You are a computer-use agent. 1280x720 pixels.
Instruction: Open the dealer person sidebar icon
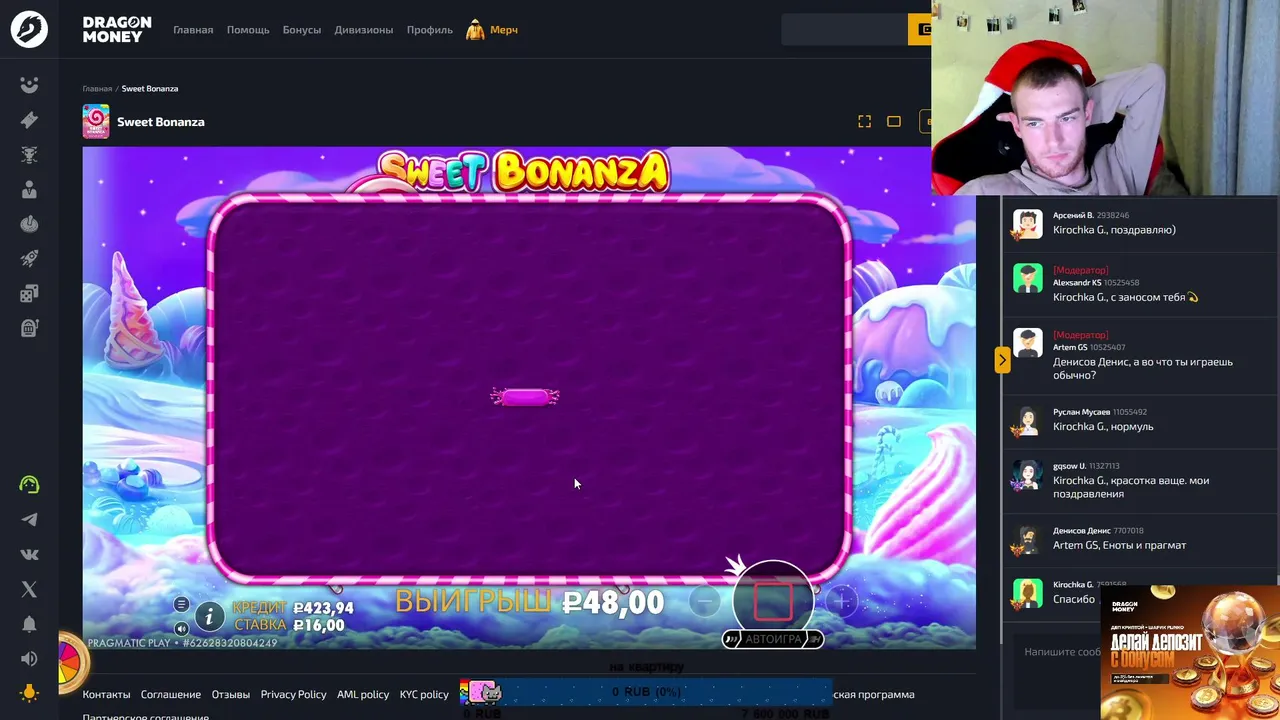tap(29, 189)
